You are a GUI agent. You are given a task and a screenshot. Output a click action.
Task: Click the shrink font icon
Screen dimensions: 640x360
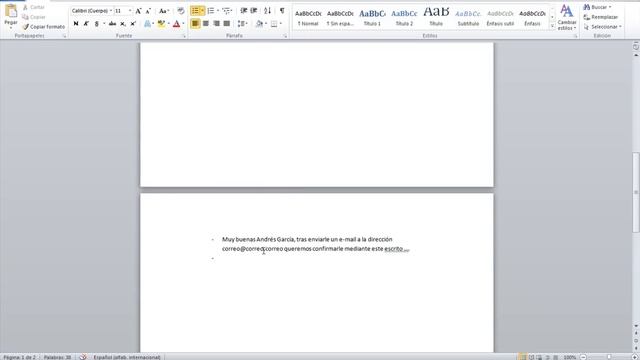(148, 11)
